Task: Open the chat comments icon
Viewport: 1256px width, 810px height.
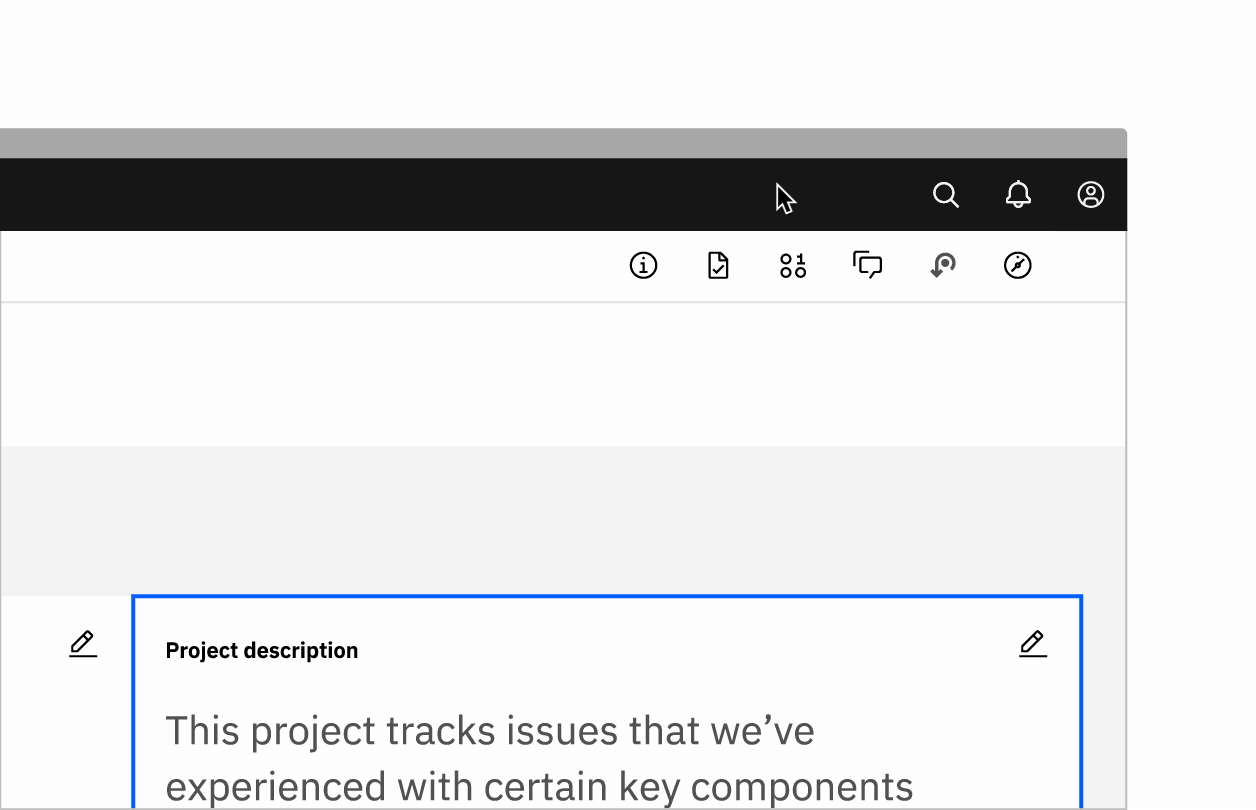Action: pos(867,266)
